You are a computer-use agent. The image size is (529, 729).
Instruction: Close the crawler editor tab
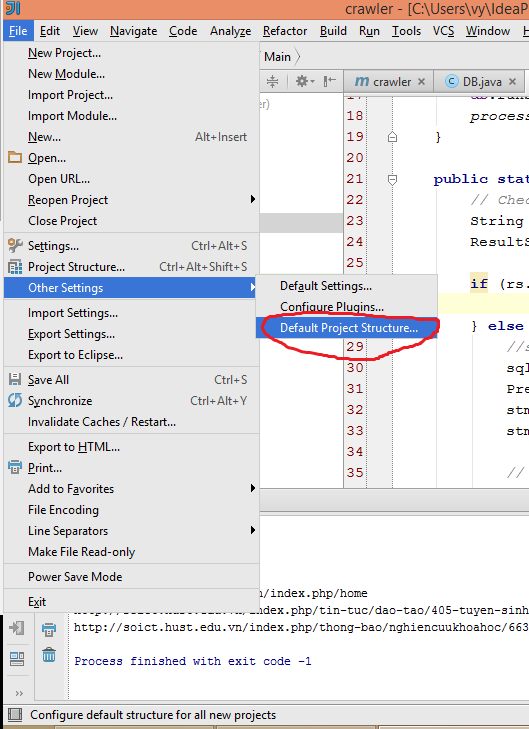point(421,82)
